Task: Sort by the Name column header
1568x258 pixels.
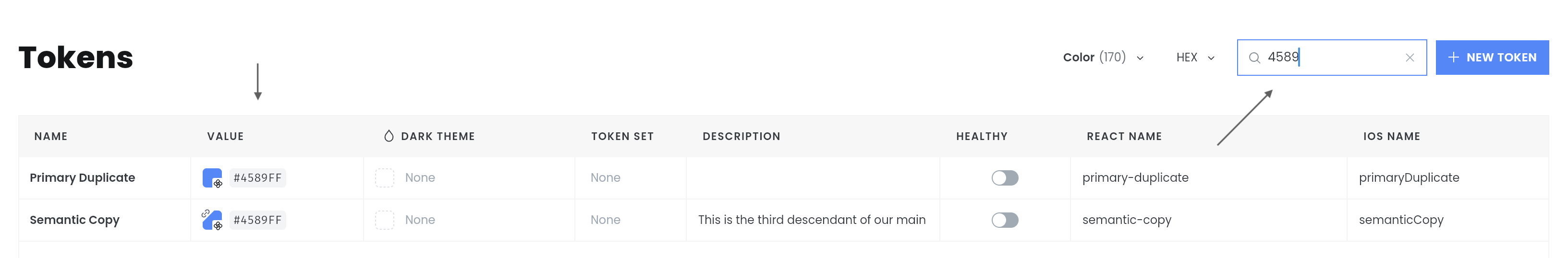Action: 51,136
